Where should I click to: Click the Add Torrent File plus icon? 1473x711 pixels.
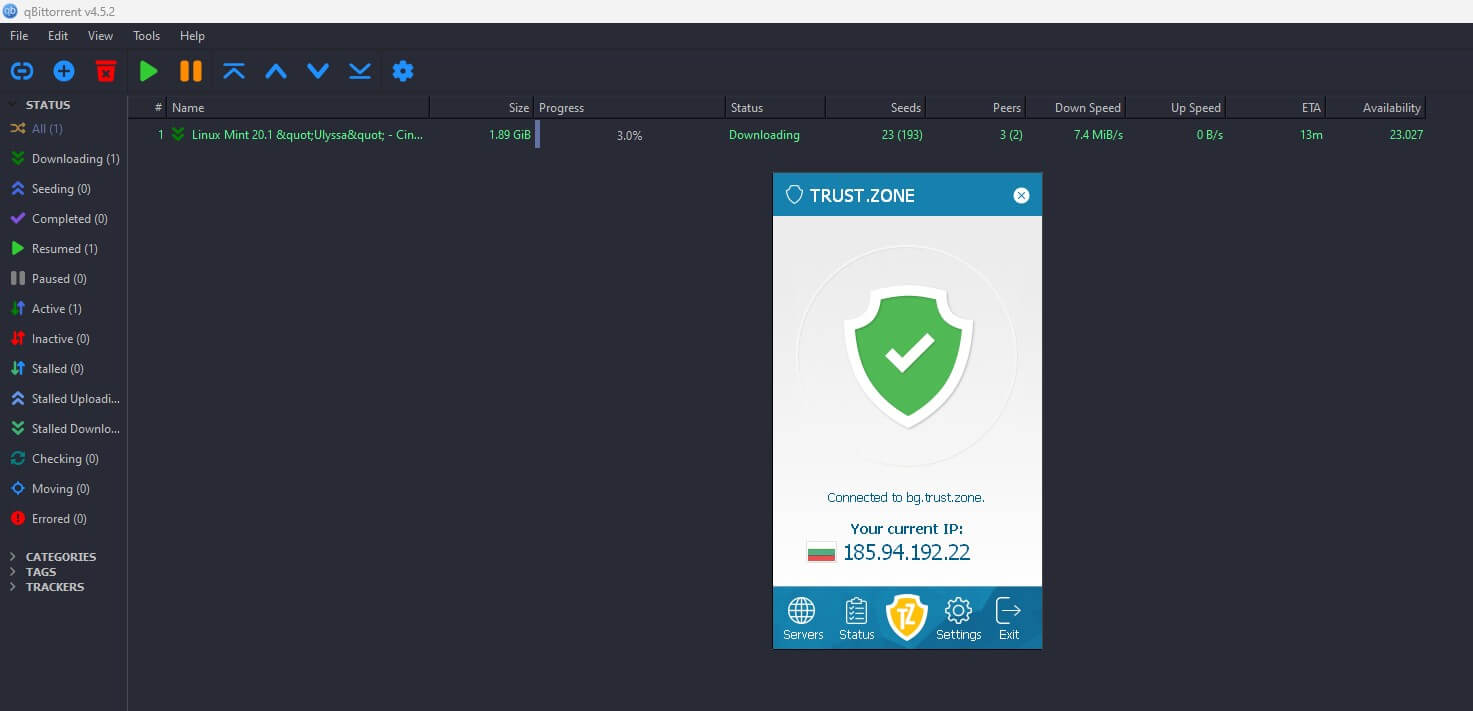[x=64, y=71]
